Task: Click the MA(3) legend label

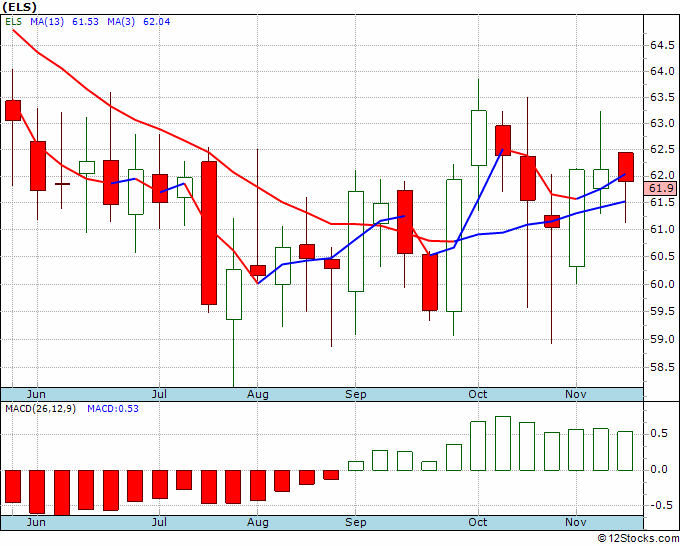Action: 121,22
